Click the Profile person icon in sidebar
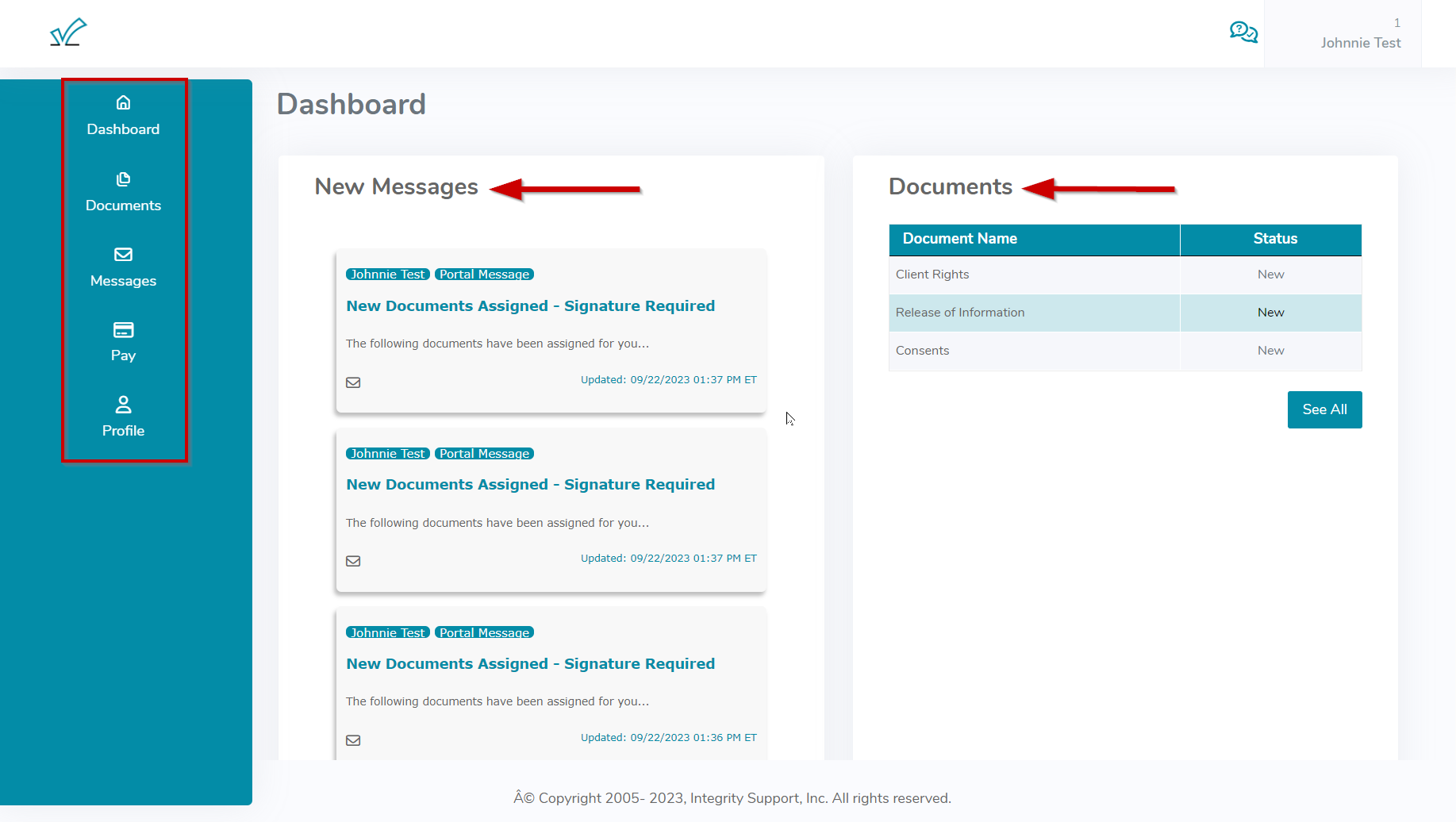This screenshot has width=1456, height=822. [x=123, y=405]
